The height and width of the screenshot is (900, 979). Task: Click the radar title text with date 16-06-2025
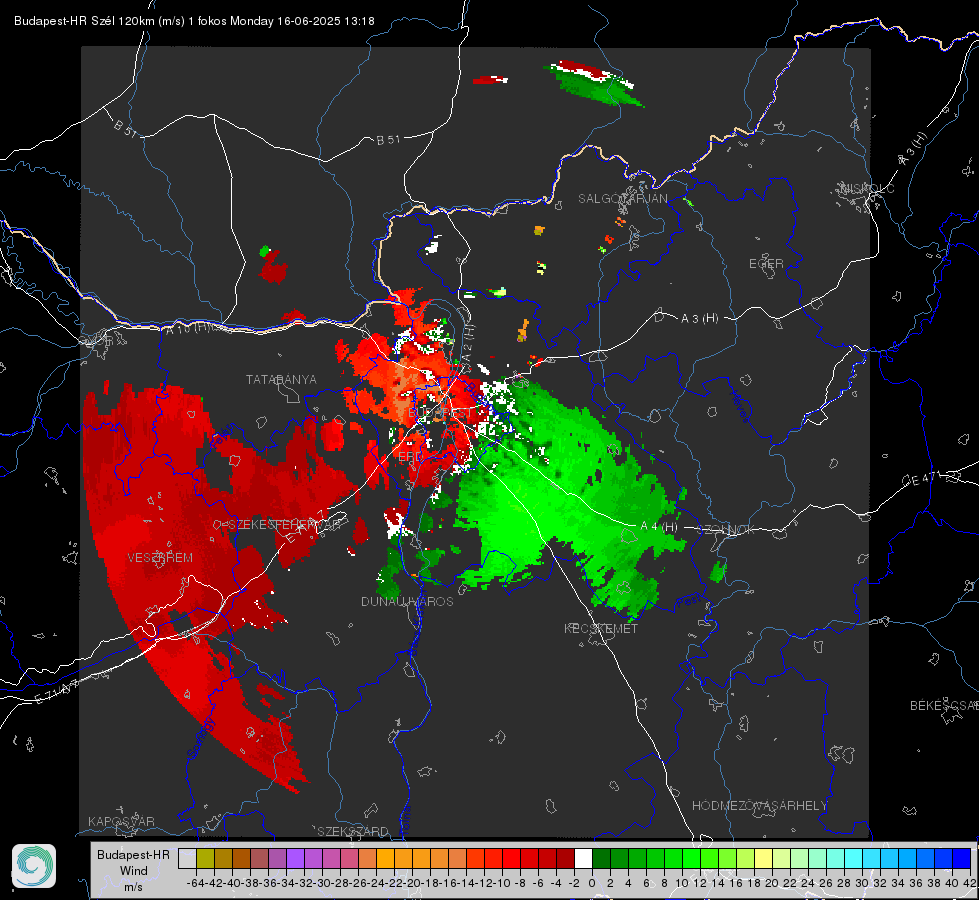pos(194,21)
